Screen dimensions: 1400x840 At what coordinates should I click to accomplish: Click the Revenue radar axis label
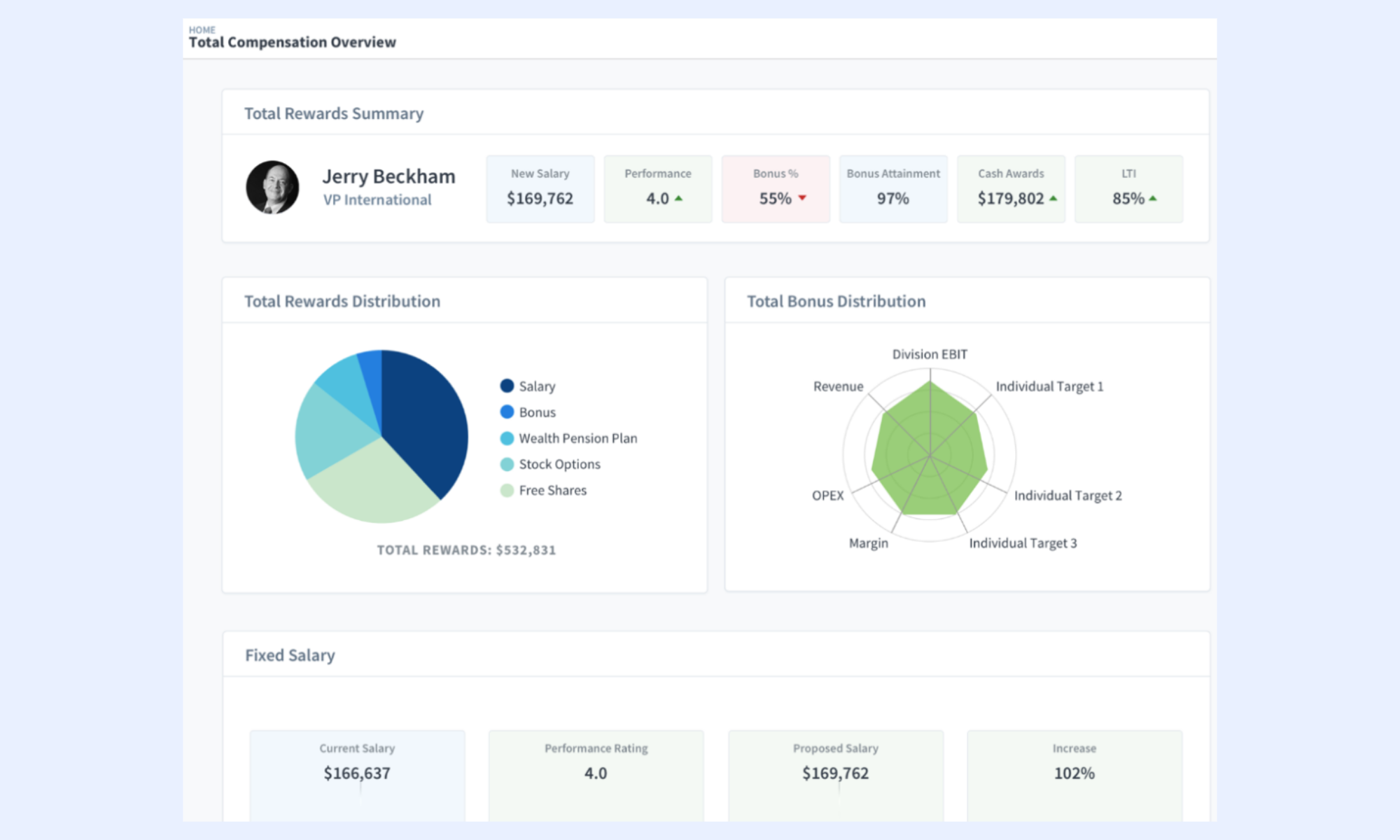pyautogui.click(x=838, y=386)
